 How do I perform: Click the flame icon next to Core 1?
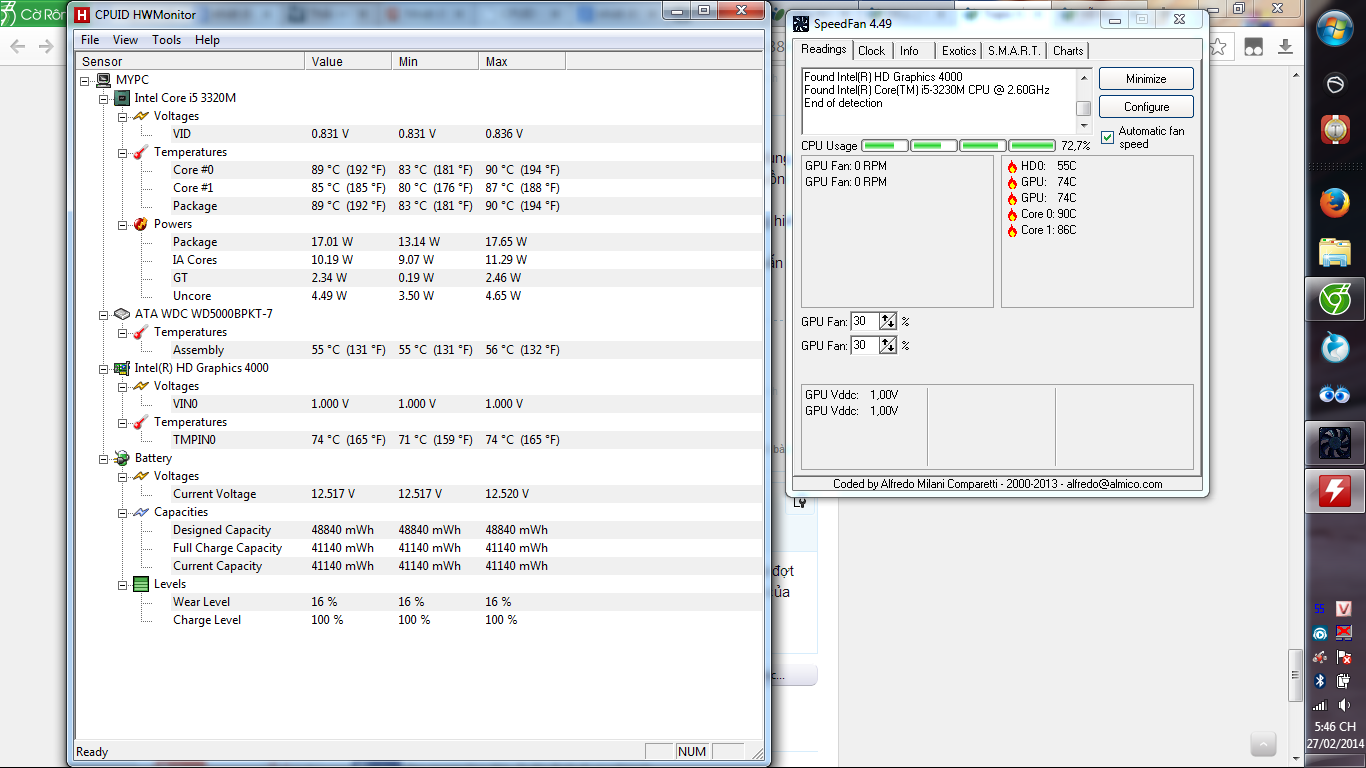(1012, 230)
